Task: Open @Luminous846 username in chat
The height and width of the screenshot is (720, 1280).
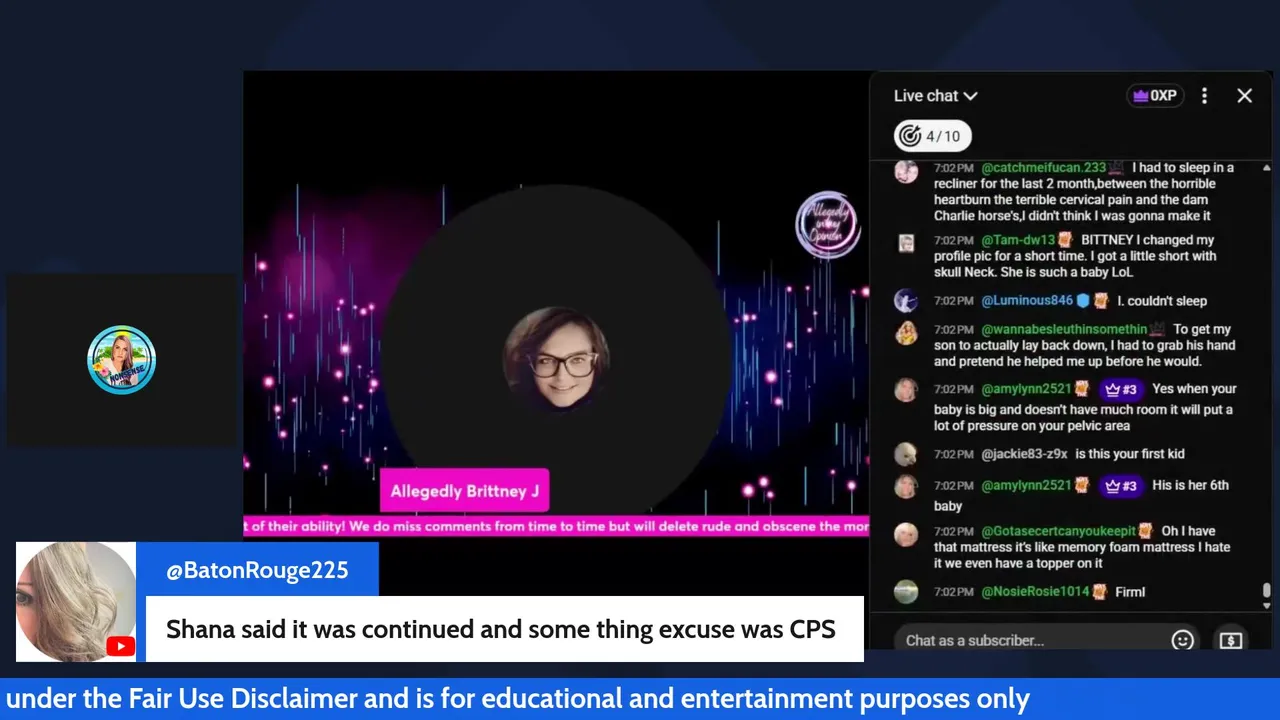Action: [x=1027, y=300]
